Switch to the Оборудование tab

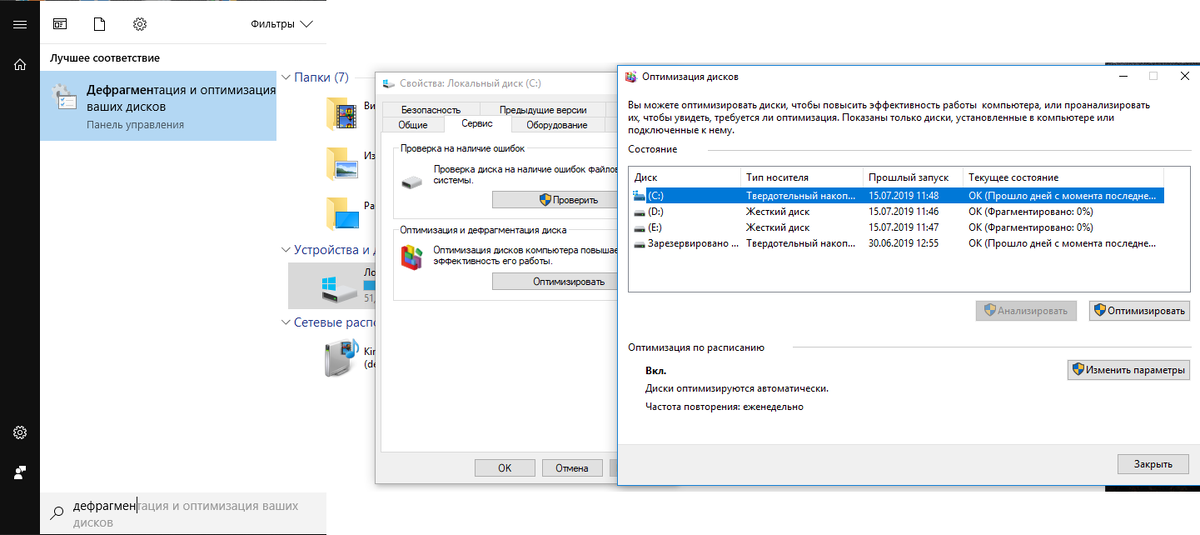pos(557,125)
